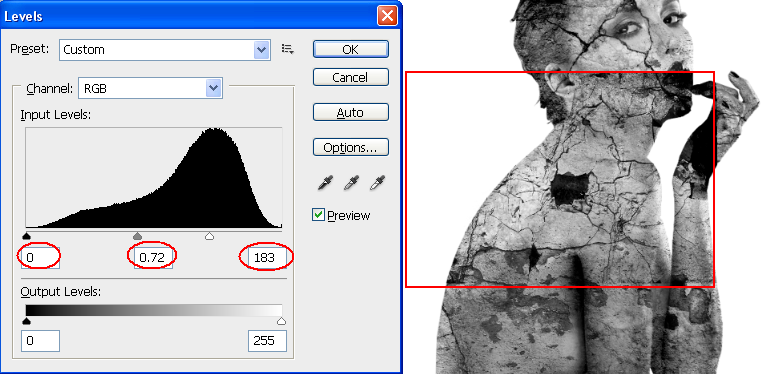This screenshot has height=374, width=767.
Task: Click the Cancel button
Action: pos(351,77)
